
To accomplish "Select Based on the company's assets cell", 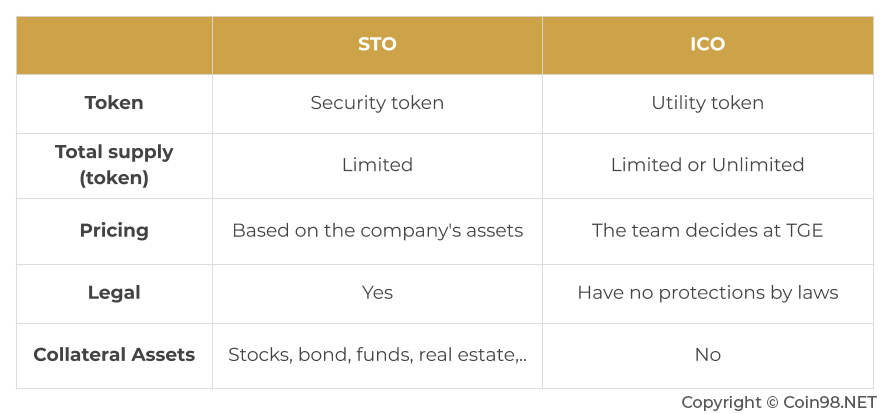I will click(x=377, y=231).
